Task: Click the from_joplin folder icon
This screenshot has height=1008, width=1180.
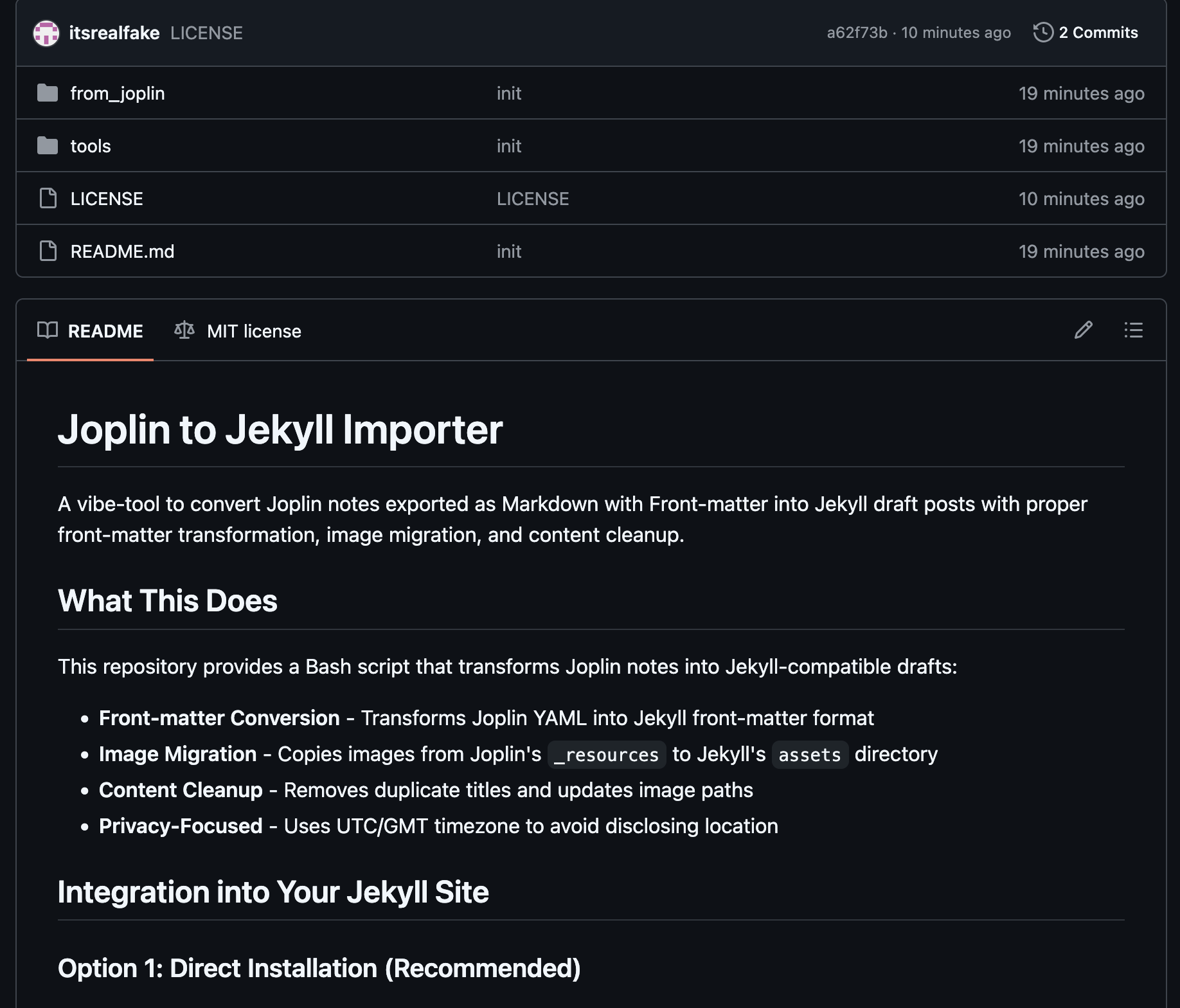Action: click(48, 93)
